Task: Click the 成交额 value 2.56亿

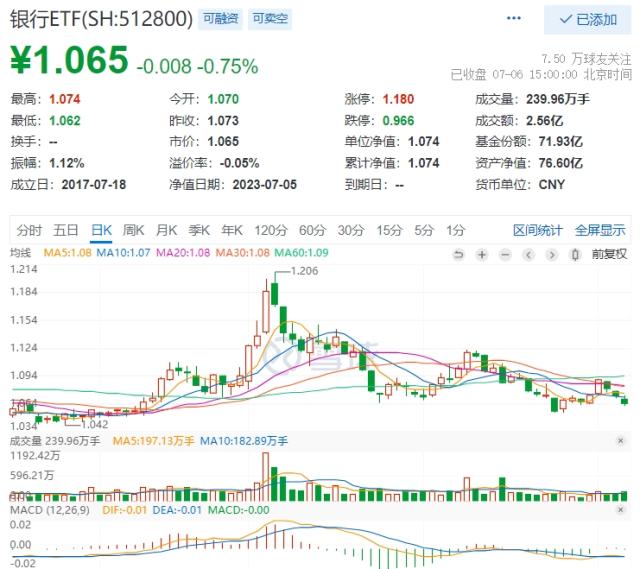Action: point(544,121)
